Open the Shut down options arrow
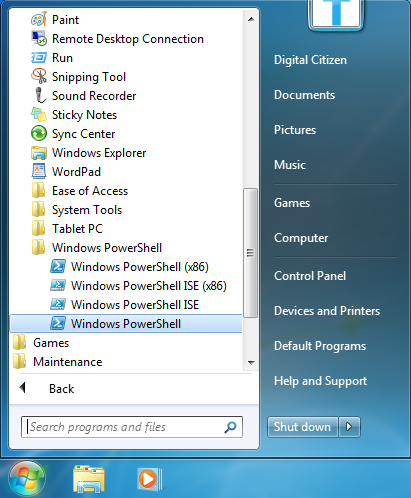Viewport: 411px width, 498px height. click(349, 427)
